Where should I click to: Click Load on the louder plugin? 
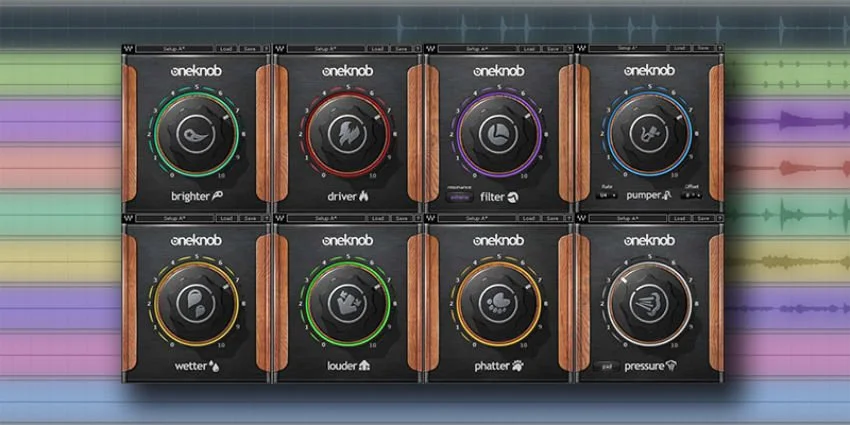click(378, 218)
